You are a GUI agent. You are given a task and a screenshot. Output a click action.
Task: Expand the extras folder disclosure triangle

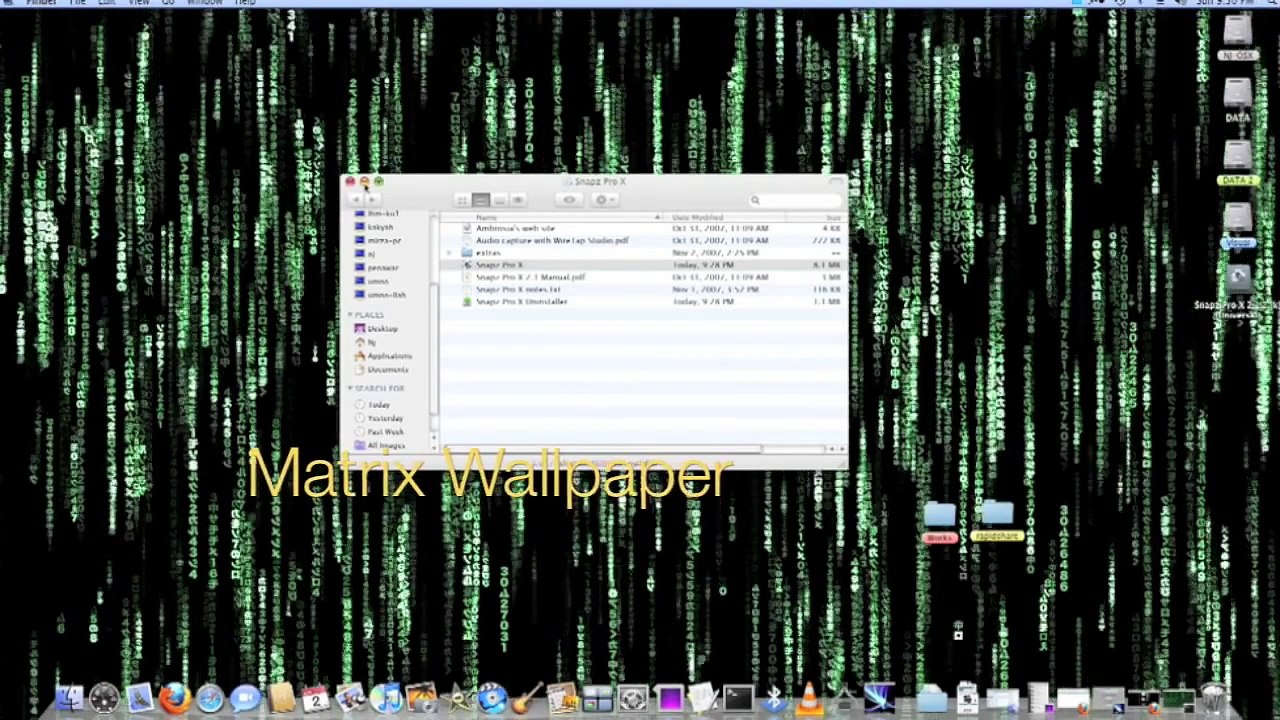click(x=448, y=253)
